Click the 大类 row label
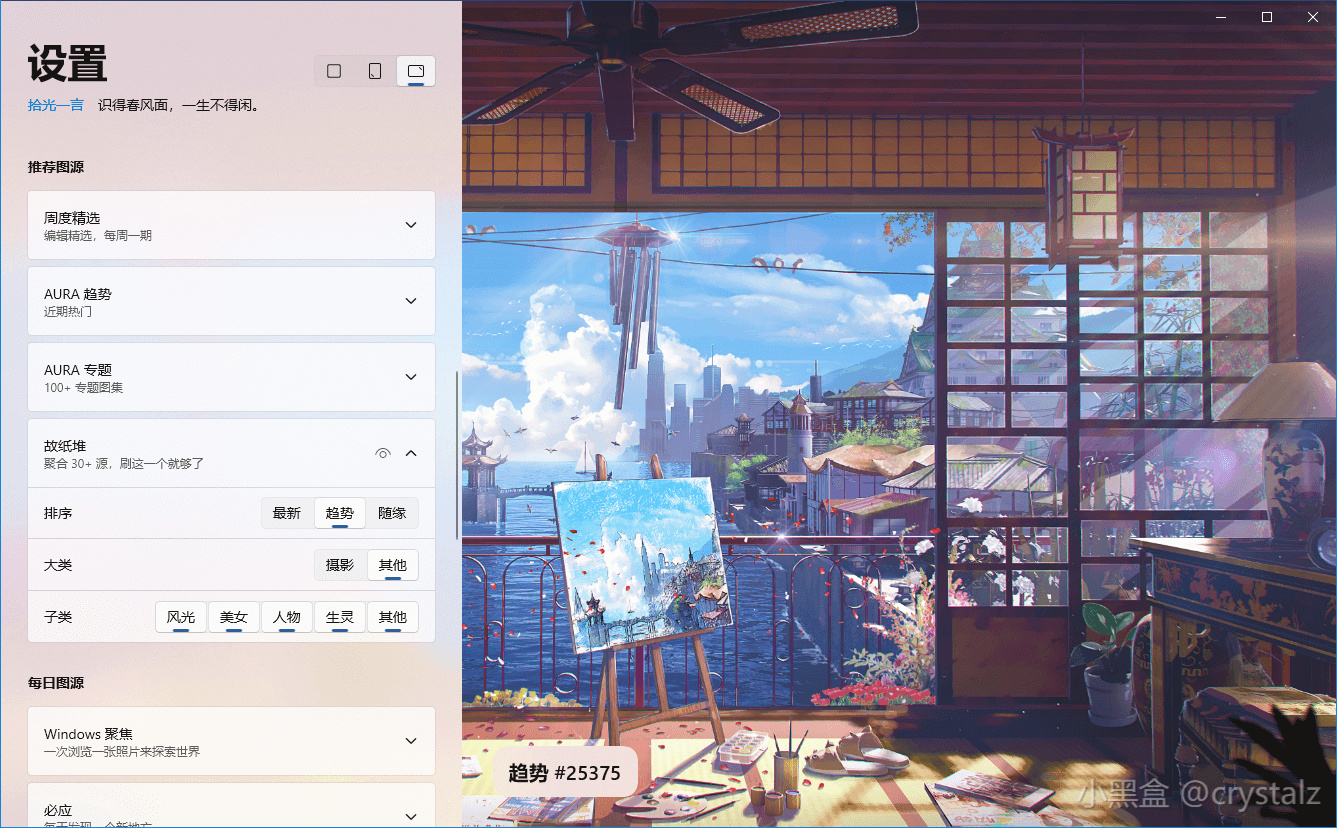This screenshot has width=1337, height=828. pyautogui.click(x=58, y=565)
